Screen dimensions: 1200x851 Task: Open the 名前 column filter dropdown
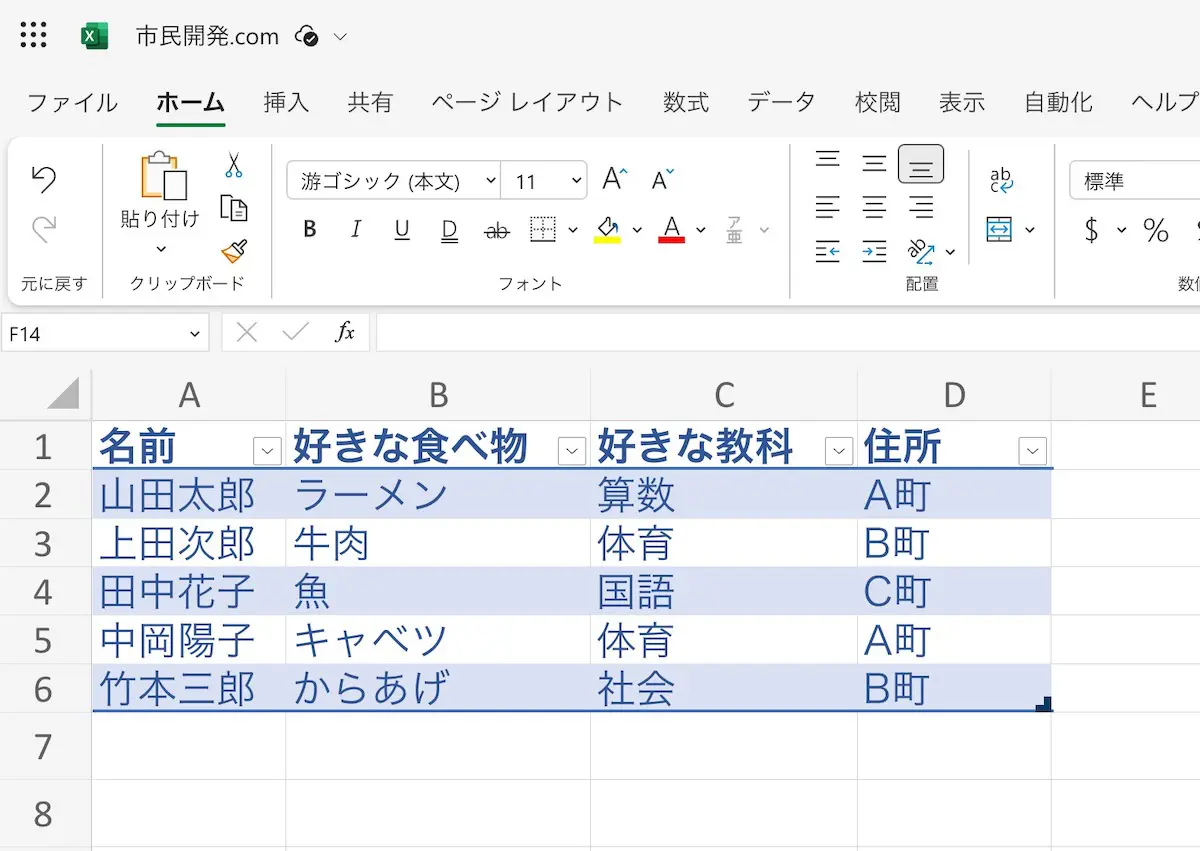tap(267, 451)
